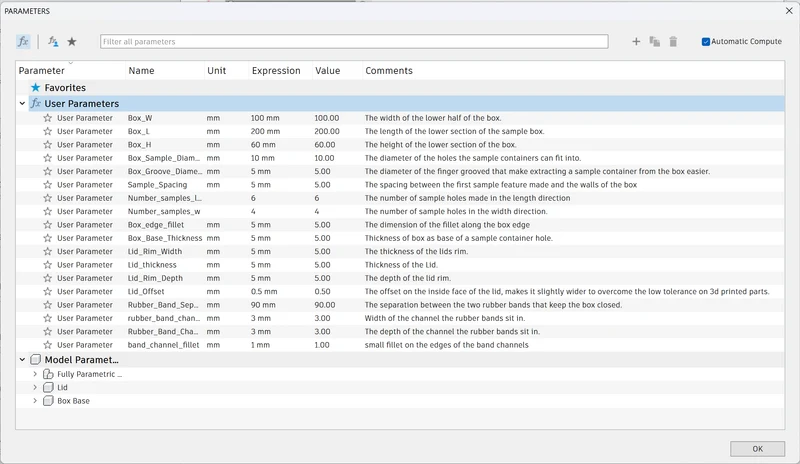Click the Filter all parameters field

point(354,41)
